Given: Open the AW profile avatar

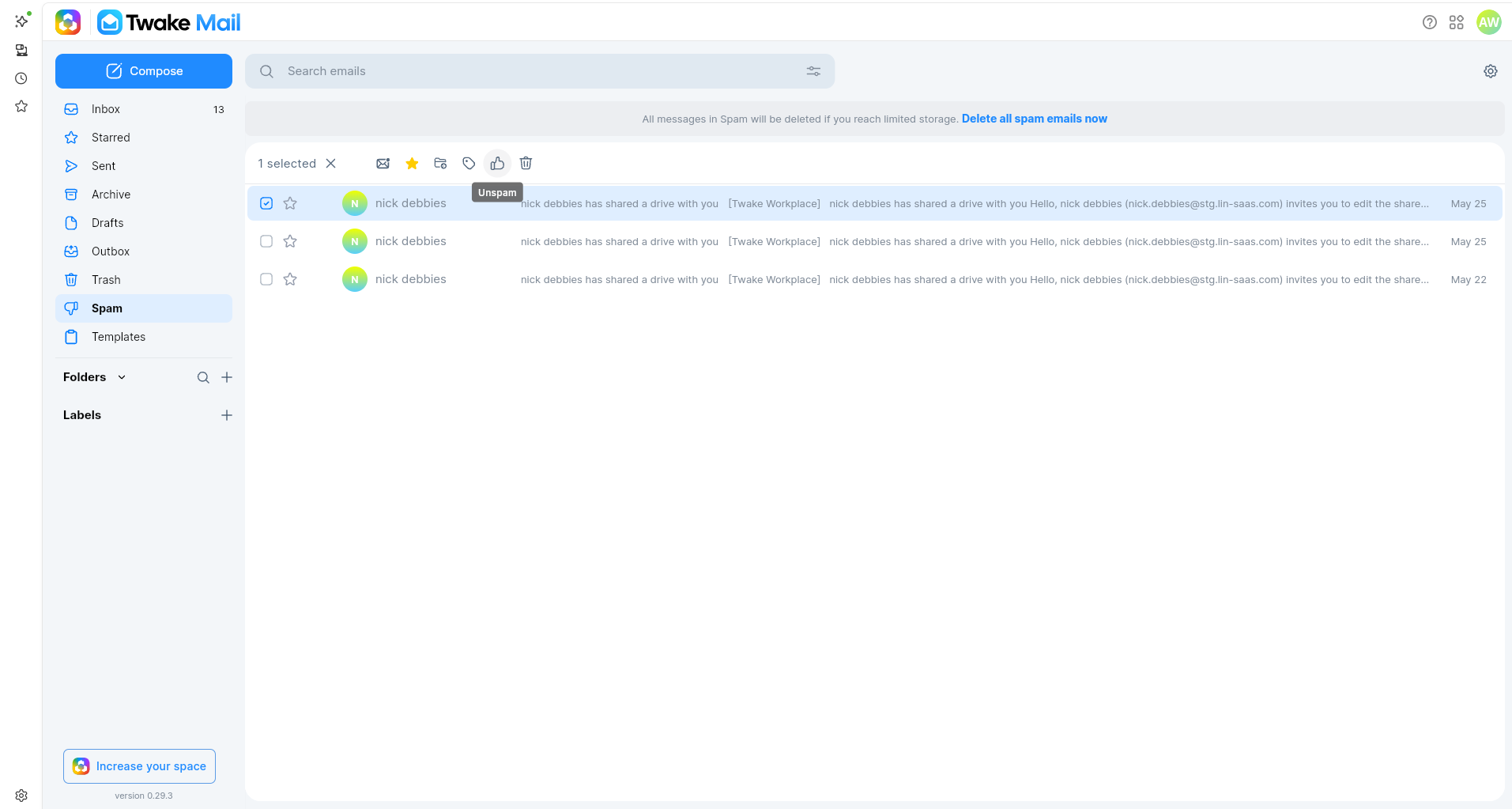Looking at the screenshot, I should point(1489,22).
